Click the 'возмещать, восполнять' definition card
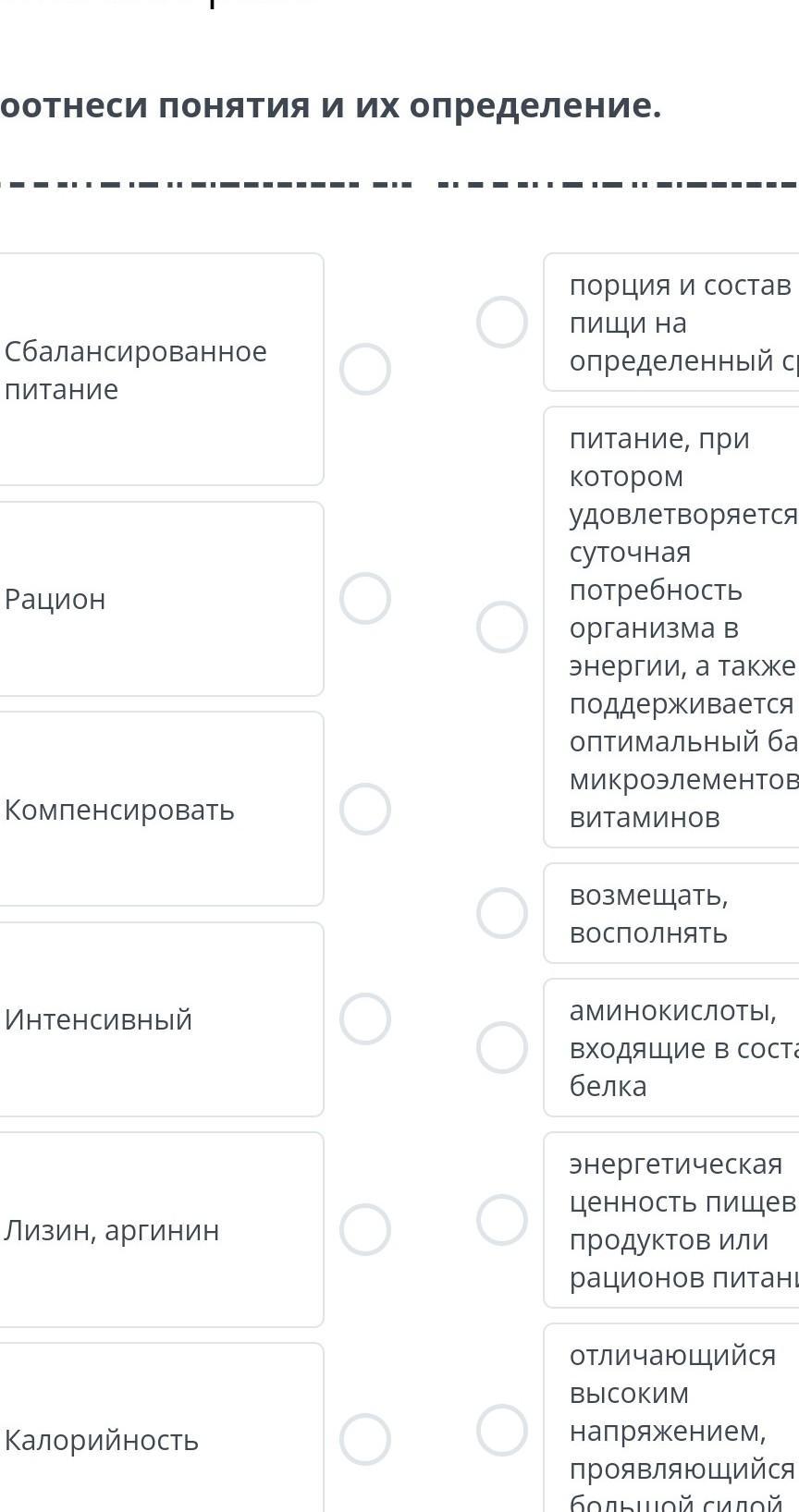 point(670,914)
